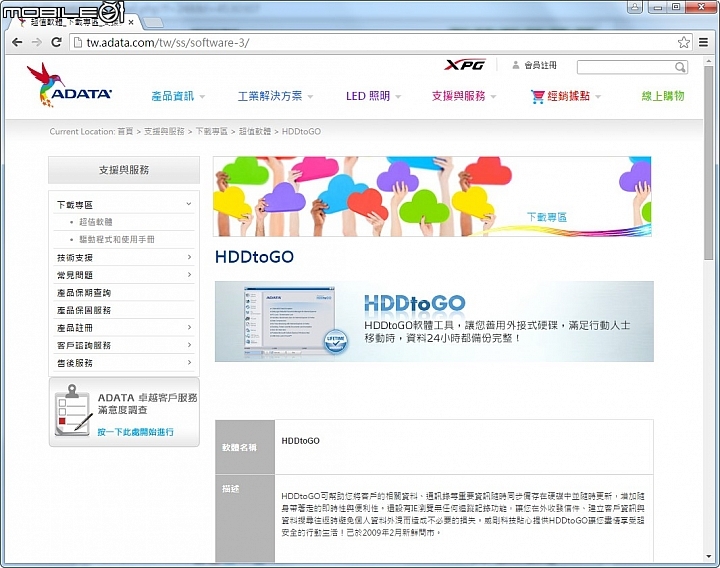Click the survey clipboard icon
The height and width of the screenshot is (568, 720).
(x=72, y=410)
